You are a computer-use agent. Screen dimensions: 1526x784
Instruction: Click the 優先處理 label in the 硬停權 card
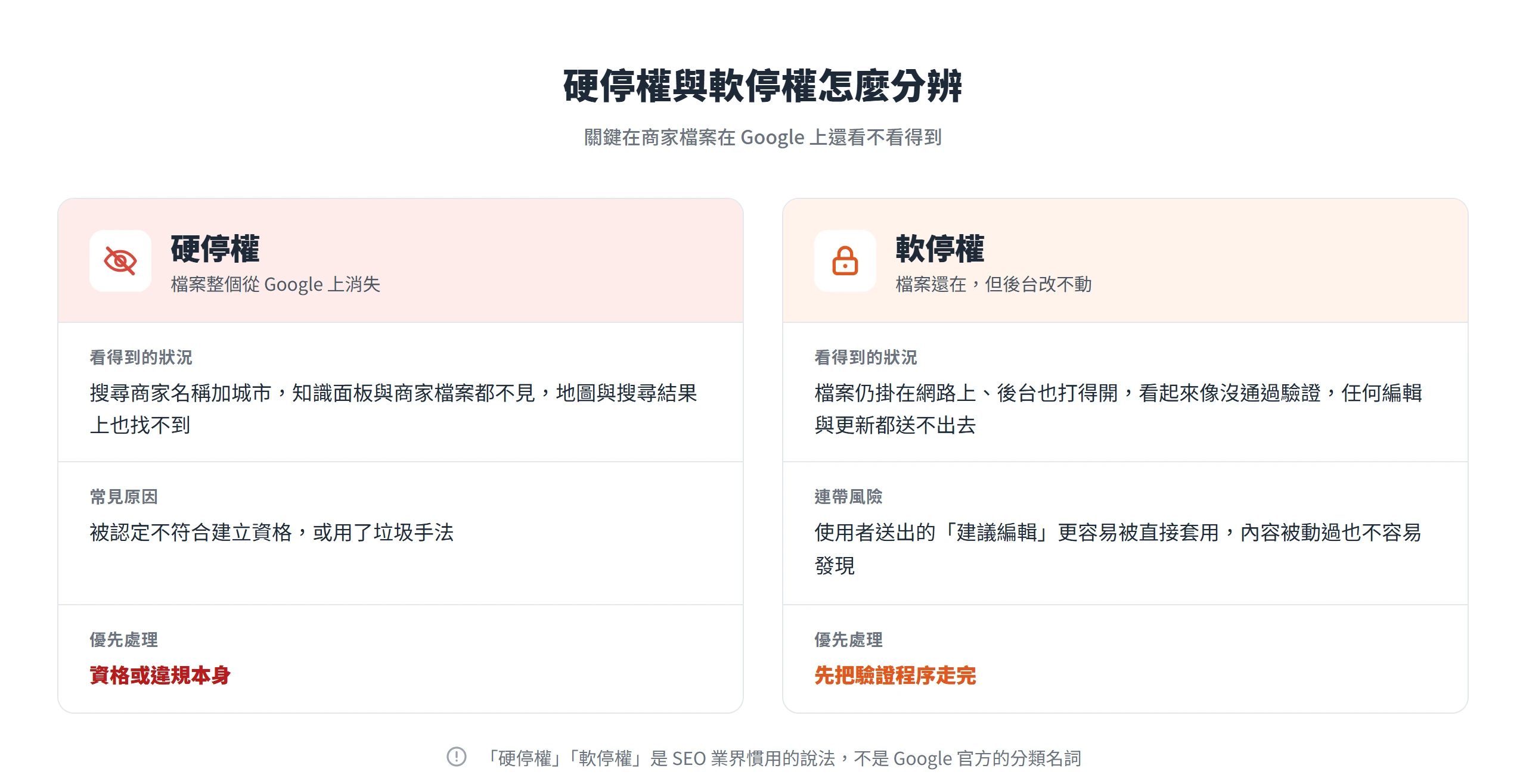(123, 640)
